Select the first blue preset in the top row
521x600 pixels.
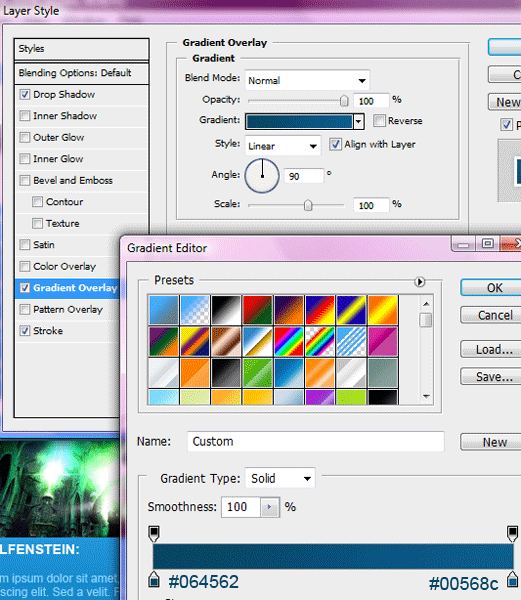[x=164, y=310]
